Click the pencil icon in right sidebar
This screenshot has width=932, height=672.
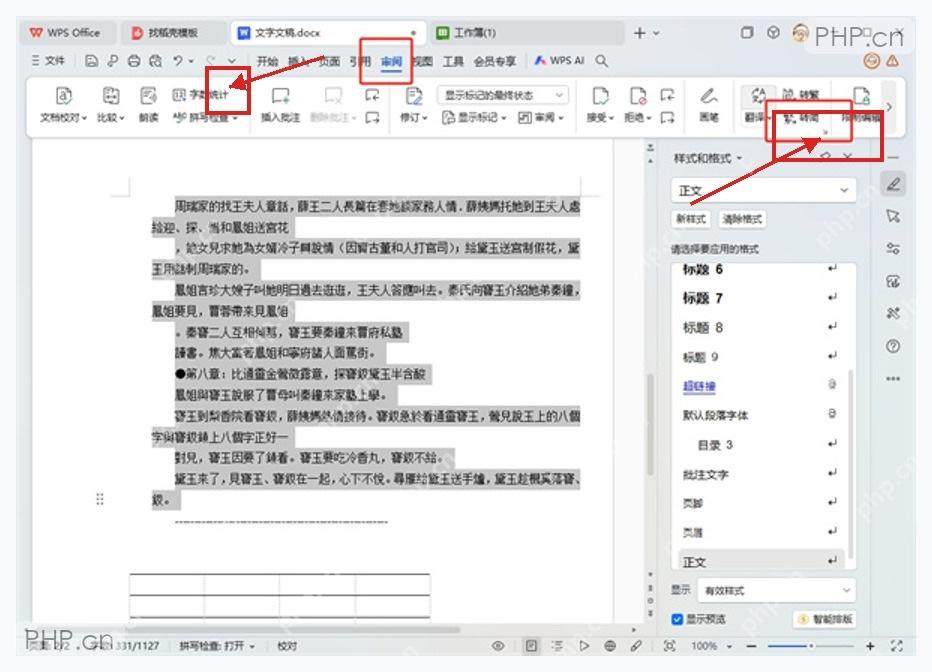(x=893, y=184)
